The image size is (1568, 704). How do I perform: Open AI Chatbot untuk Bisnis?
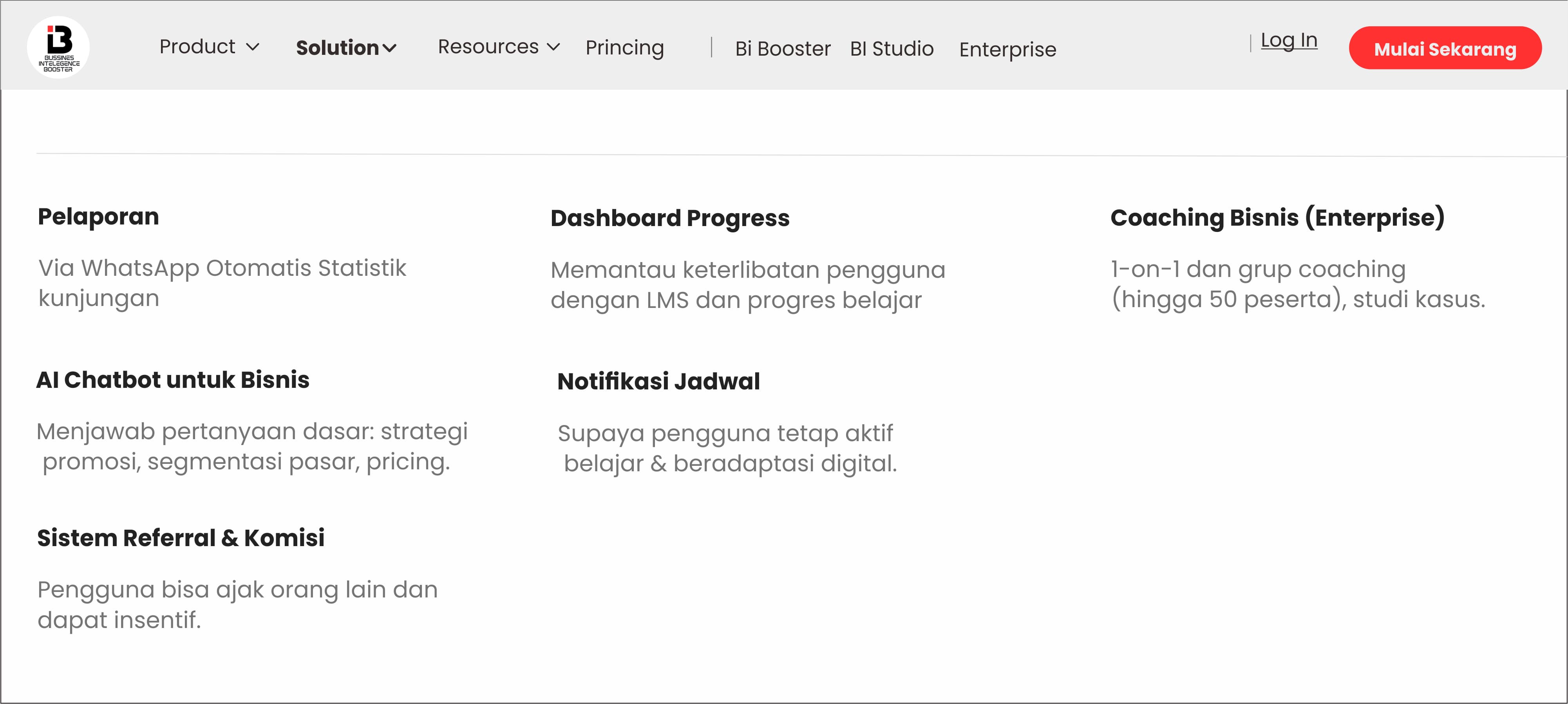click(x=173, y=380)
